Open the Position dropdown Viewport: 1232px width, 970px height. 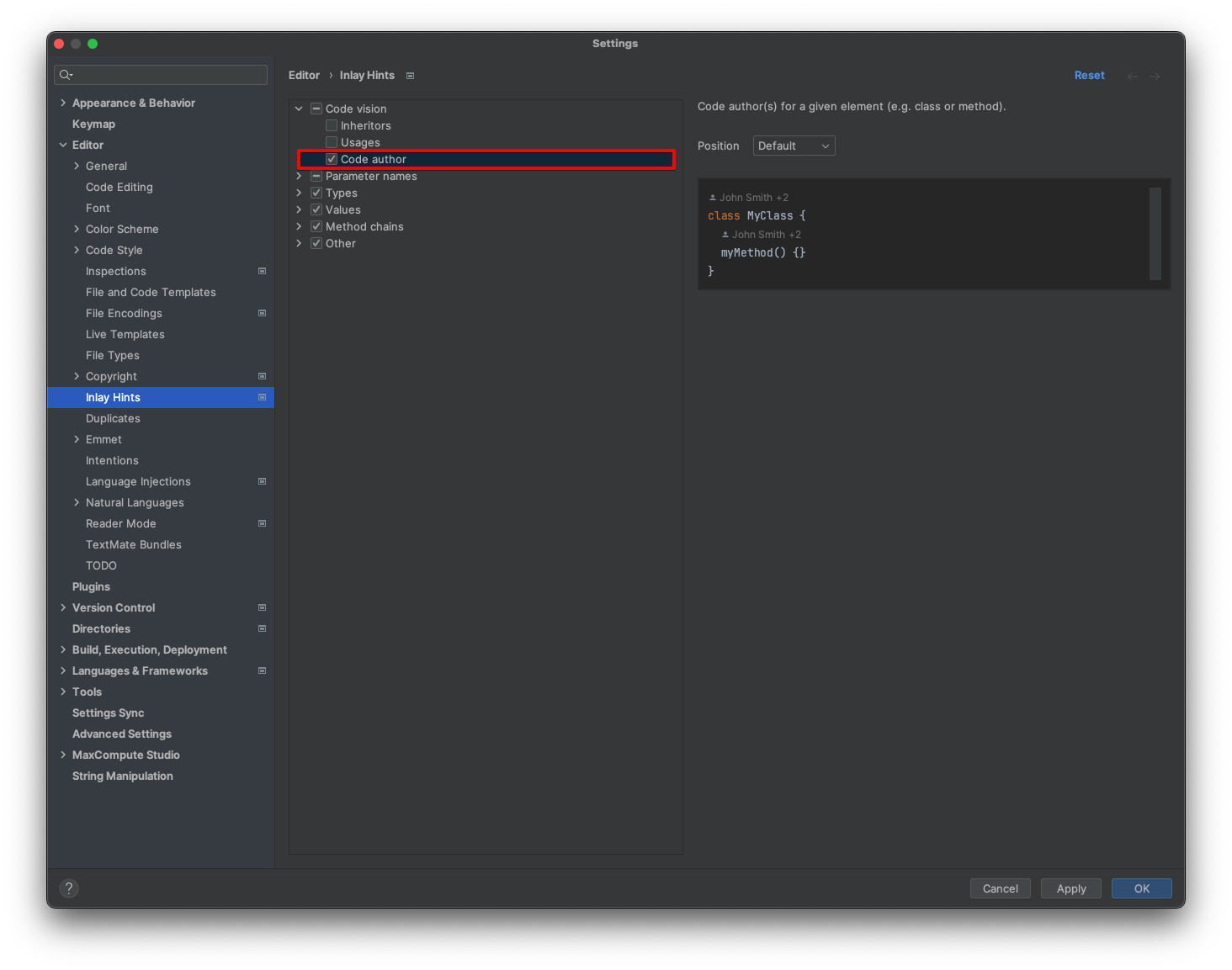point(794,146)
